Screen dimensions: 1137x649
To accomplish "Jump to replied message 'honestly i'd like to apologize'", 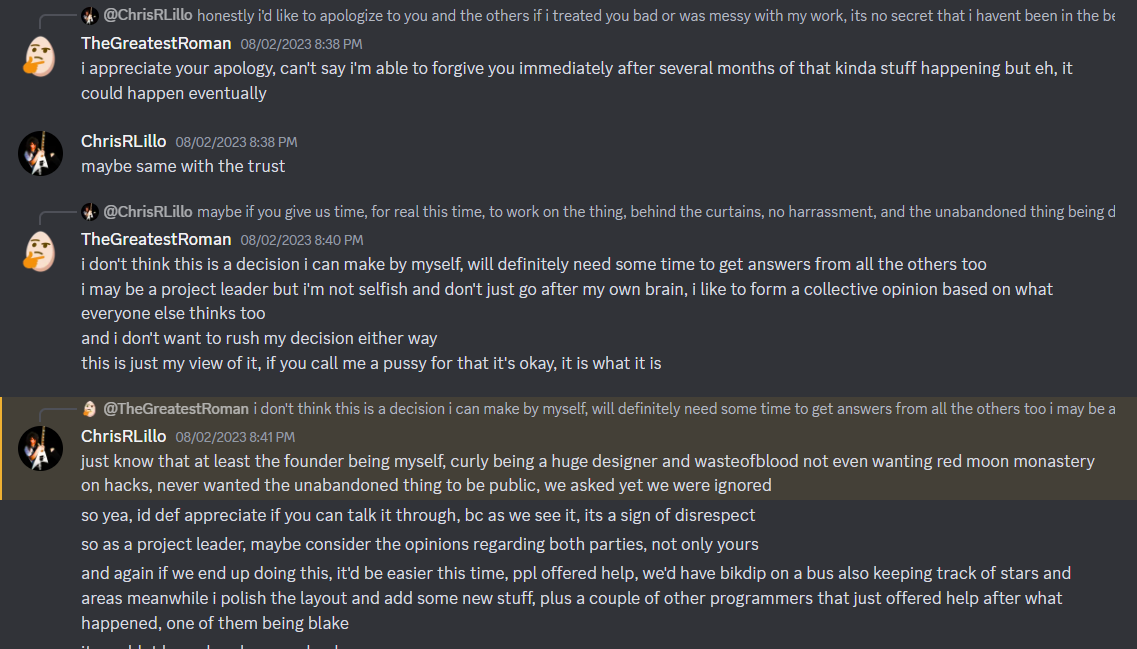I will point(656,15).
